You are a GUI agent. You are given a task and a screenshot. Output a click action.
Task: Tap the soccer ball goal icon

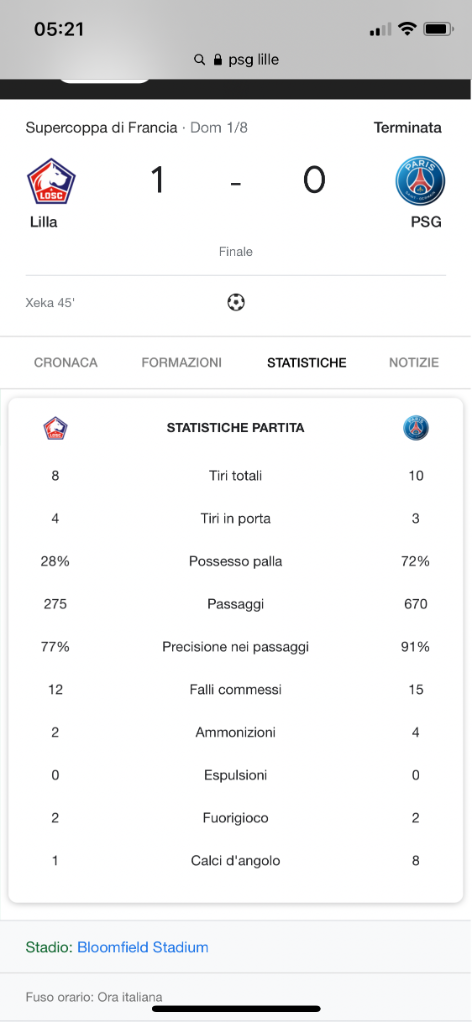pyautogui.click(x=236, y=302)
